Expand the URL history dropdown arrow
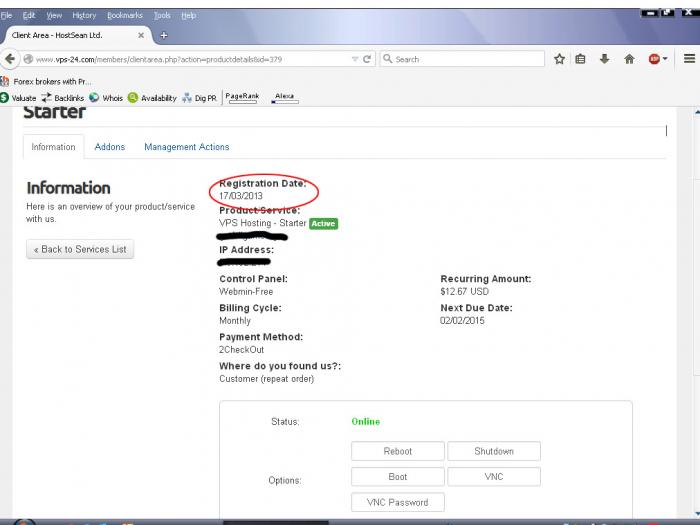The width and height of the screenshot is (700, 525). pos(355,59)
